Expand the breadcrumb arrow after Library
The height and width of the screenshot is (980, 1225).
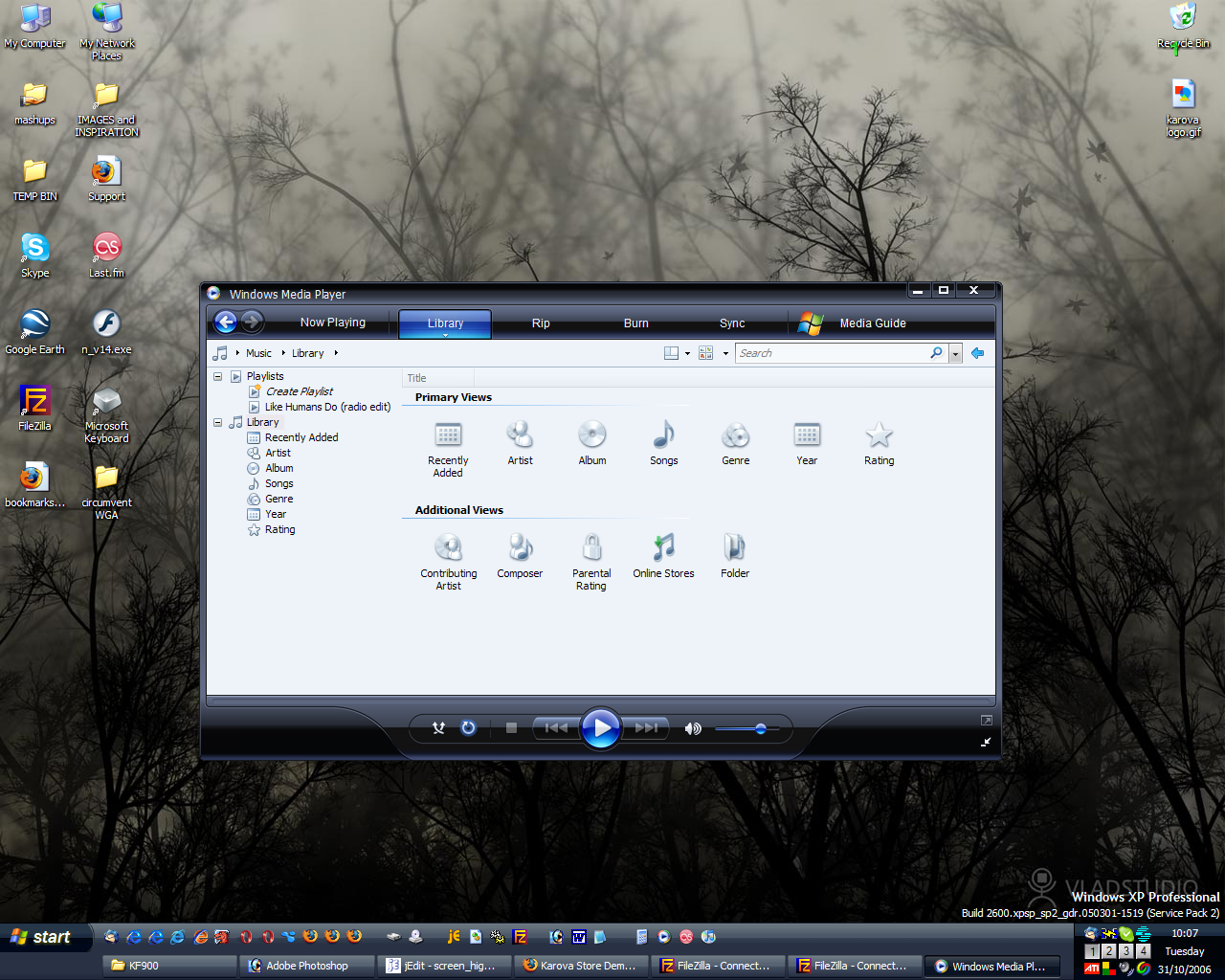tap(336, 353)
